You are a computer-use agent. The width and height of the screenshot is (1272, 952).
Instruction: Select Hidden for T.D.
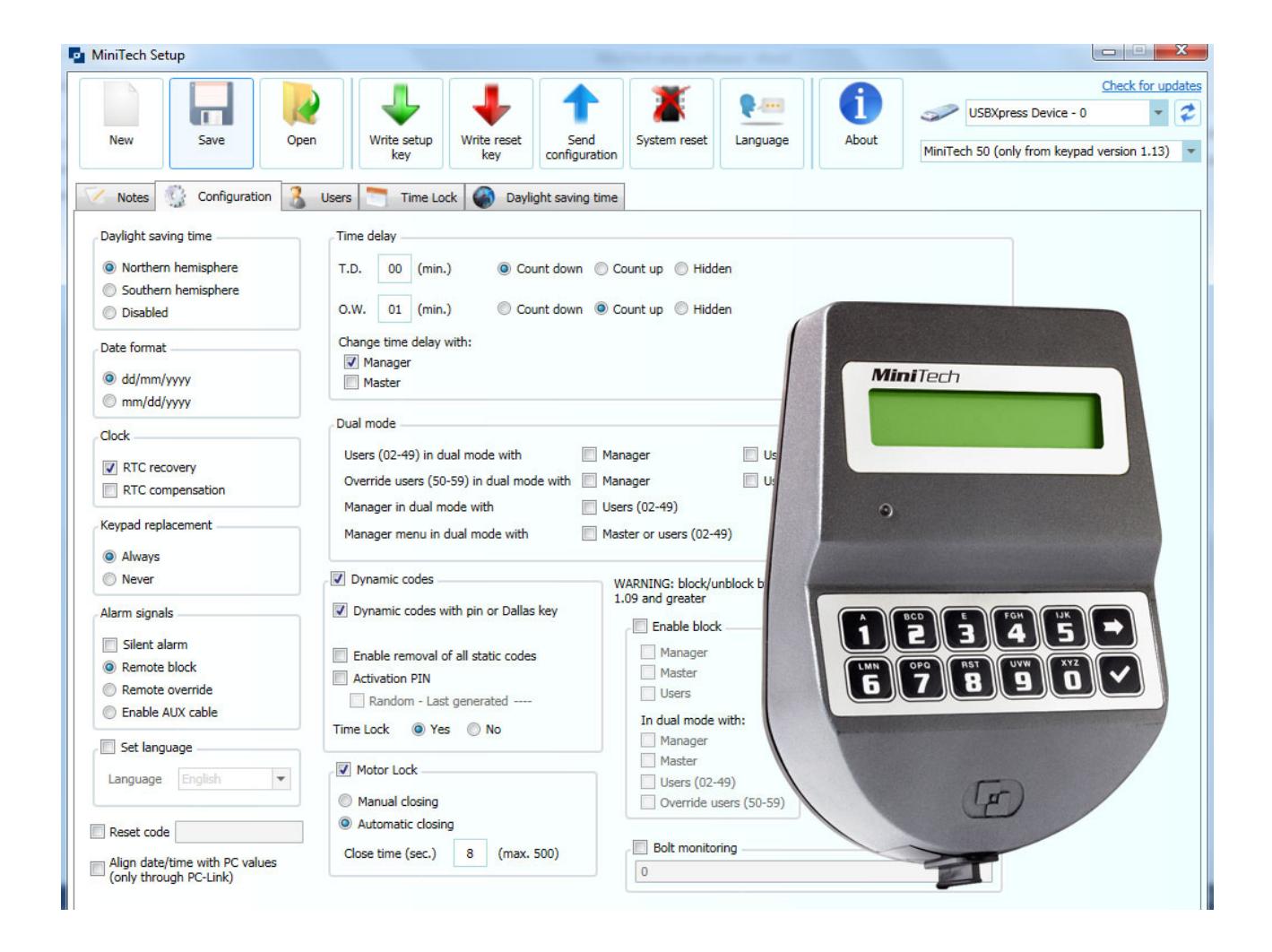pyautogui.click(x=681, y=269)
